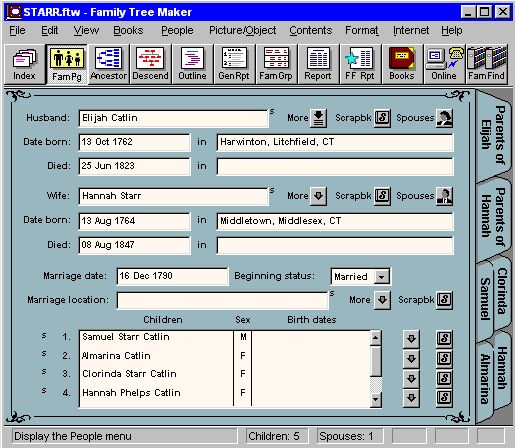The height and width of the screenshot is (448, 515).
Task: Select child row Samuel Starr Catlin
Action: (156, 337)
